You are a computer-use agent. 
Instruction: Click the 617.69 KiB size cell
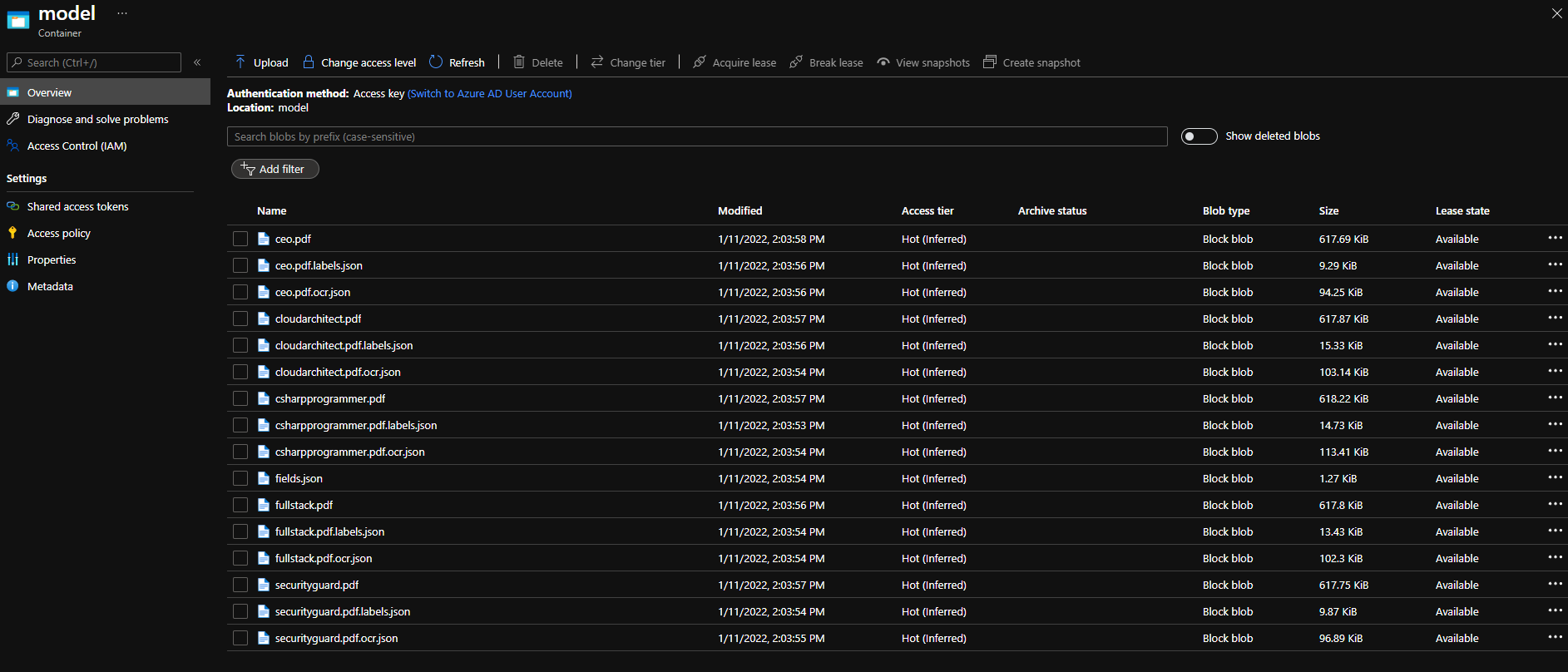[1343, 239]
